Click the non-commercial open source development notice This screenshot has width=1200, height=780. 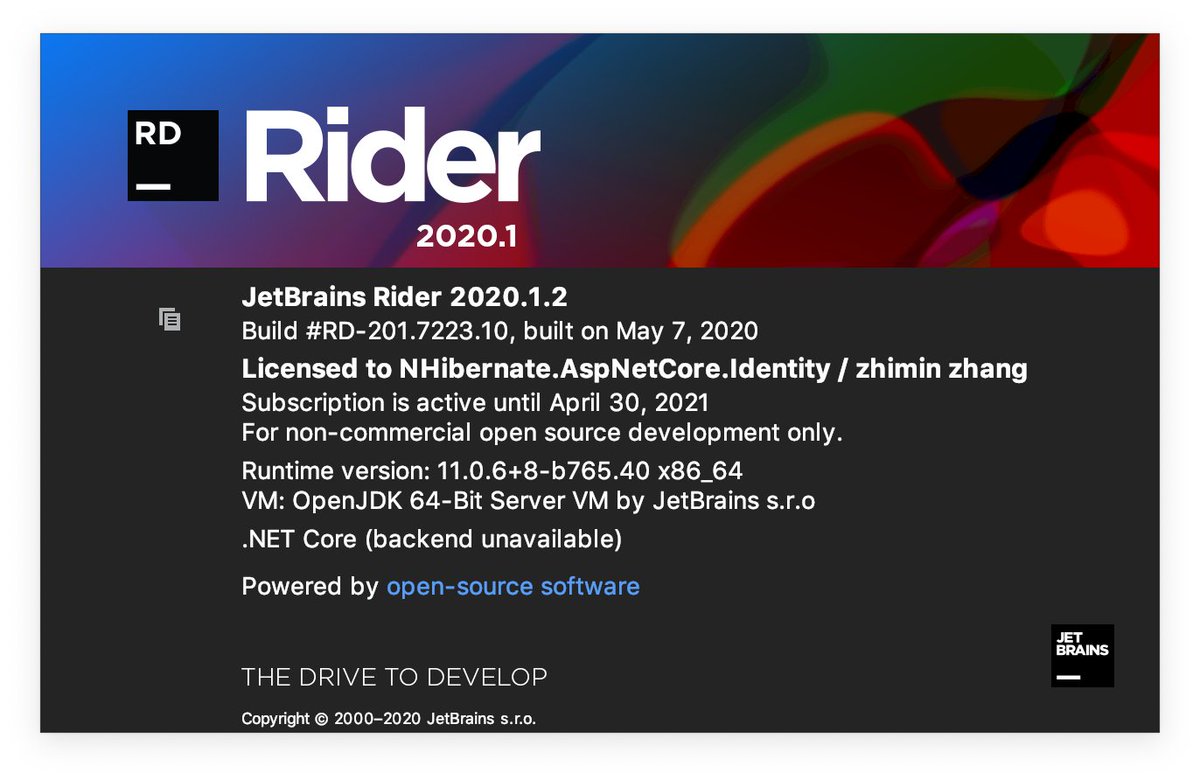543,433
